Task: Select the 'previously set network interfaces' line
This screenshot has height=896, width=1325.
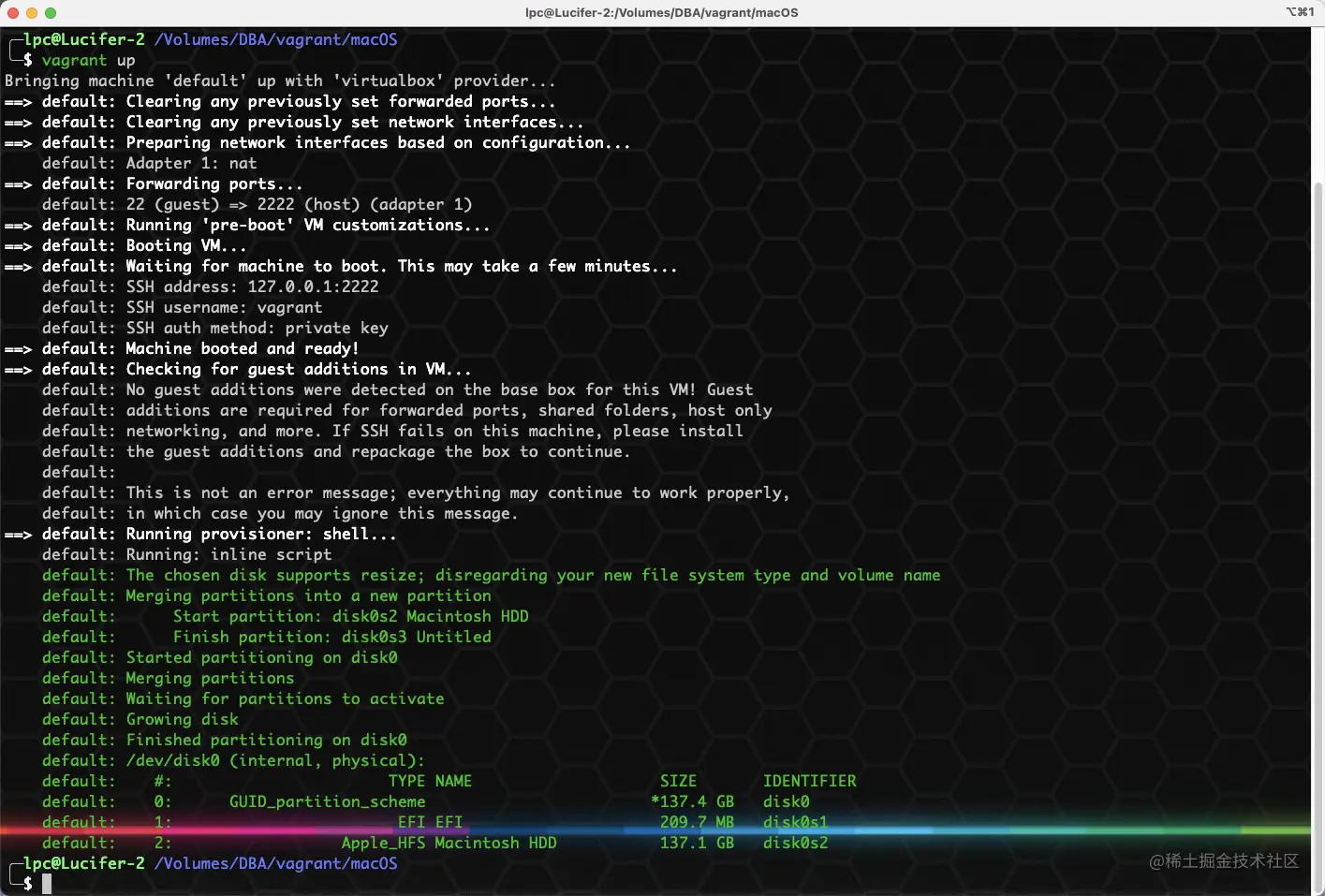Action: [294, 123]
